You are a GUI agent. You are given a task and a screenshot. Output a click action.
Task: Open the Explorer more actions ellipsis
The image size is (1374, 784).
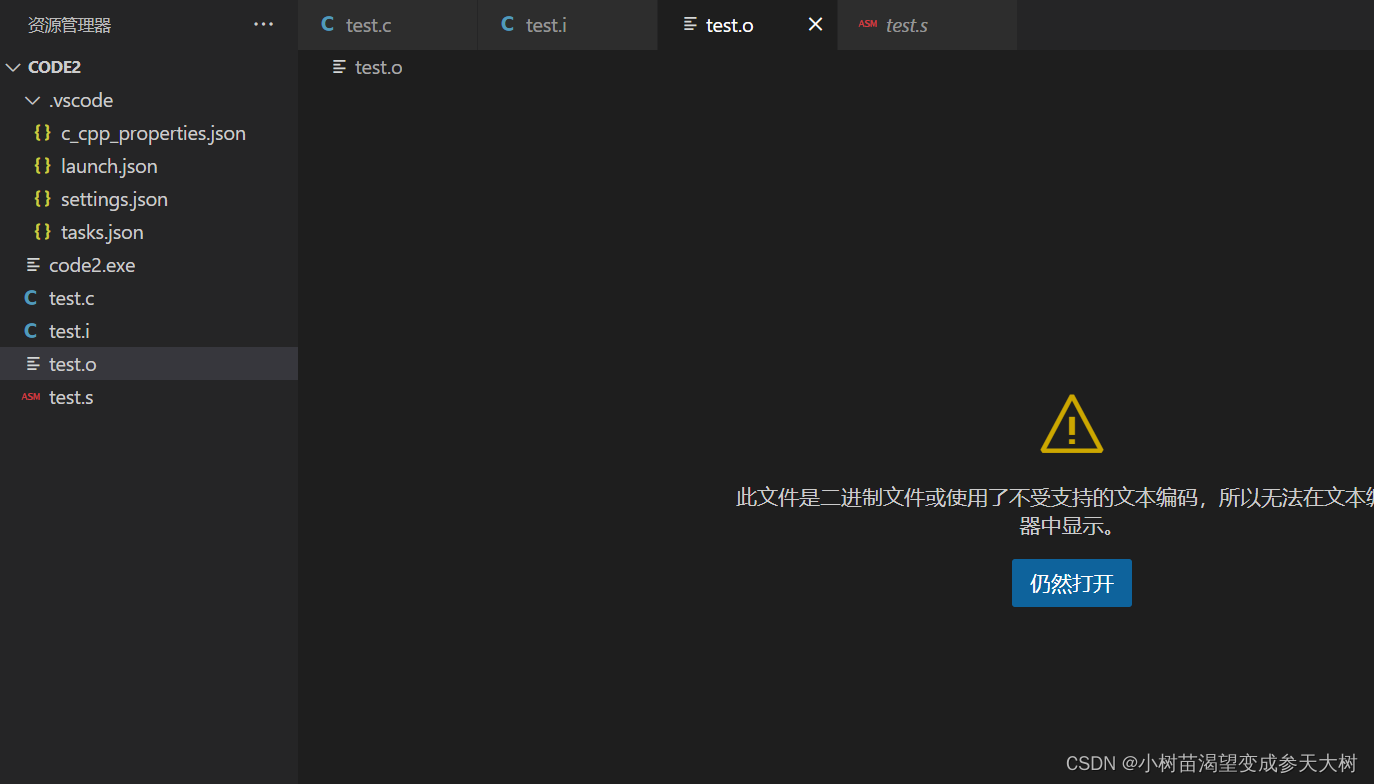pyautogui.click(x=263, y=25)
